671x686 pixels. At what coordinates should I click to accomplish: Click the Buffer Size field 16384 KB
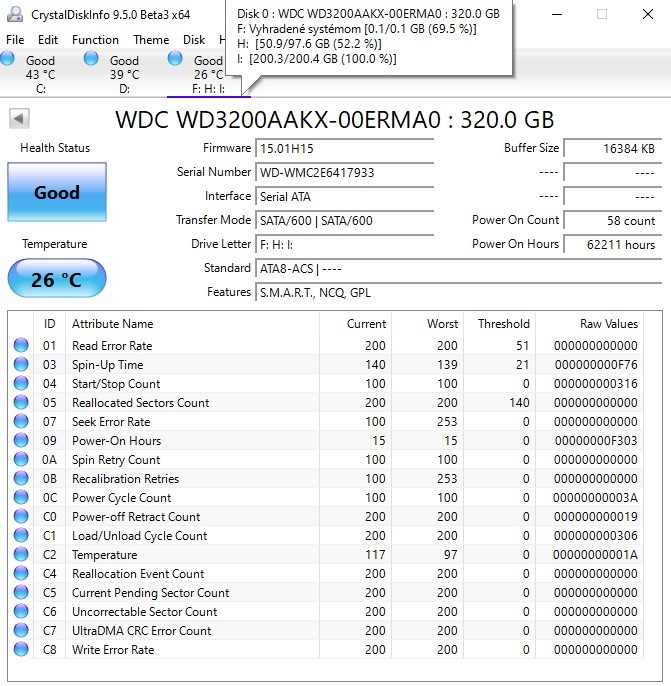tap(612, 148)
